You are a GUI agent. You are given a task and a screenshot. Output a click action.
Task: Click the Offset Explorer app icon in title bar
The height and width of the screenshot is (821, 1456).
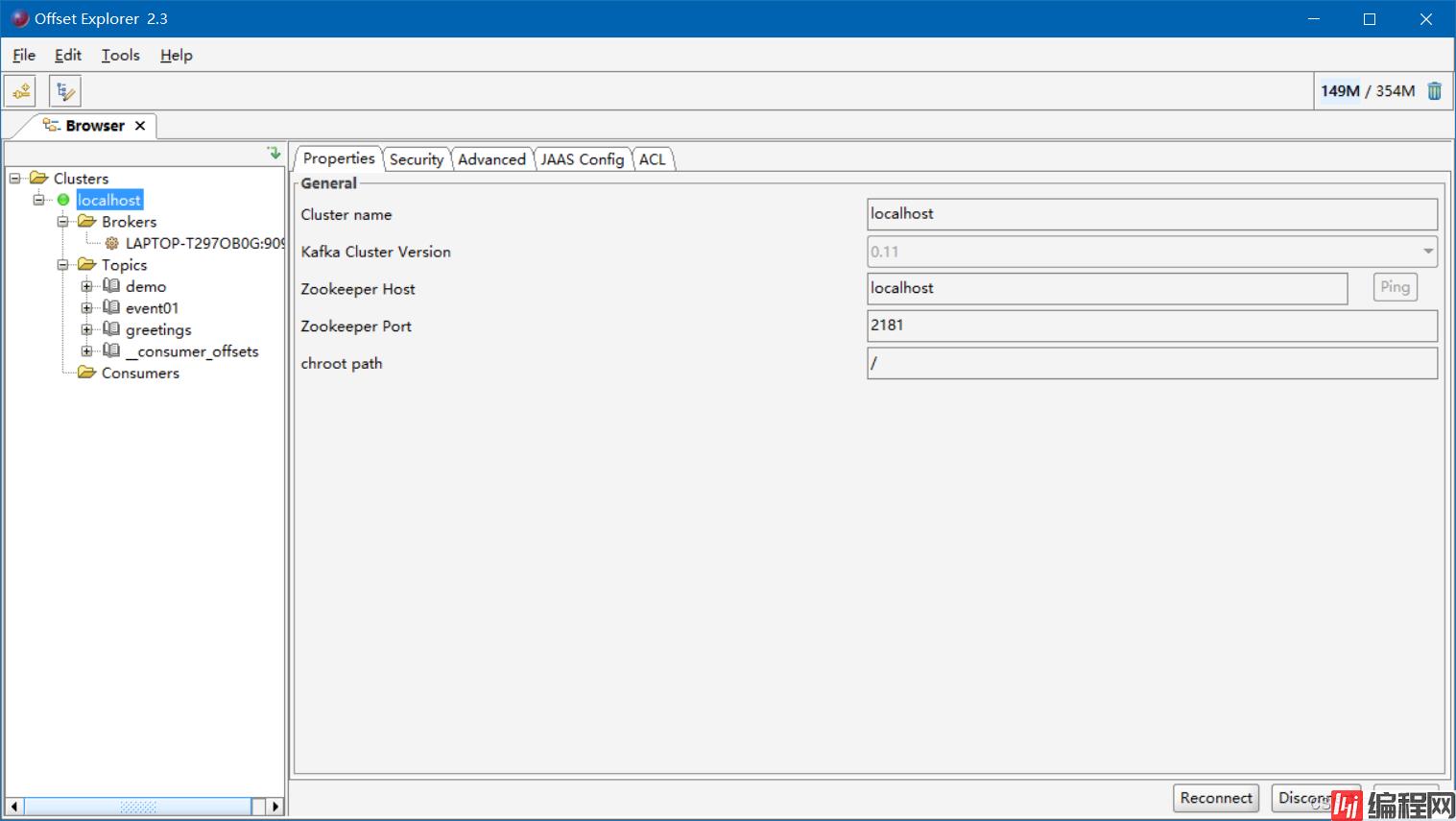coord(19,18)
